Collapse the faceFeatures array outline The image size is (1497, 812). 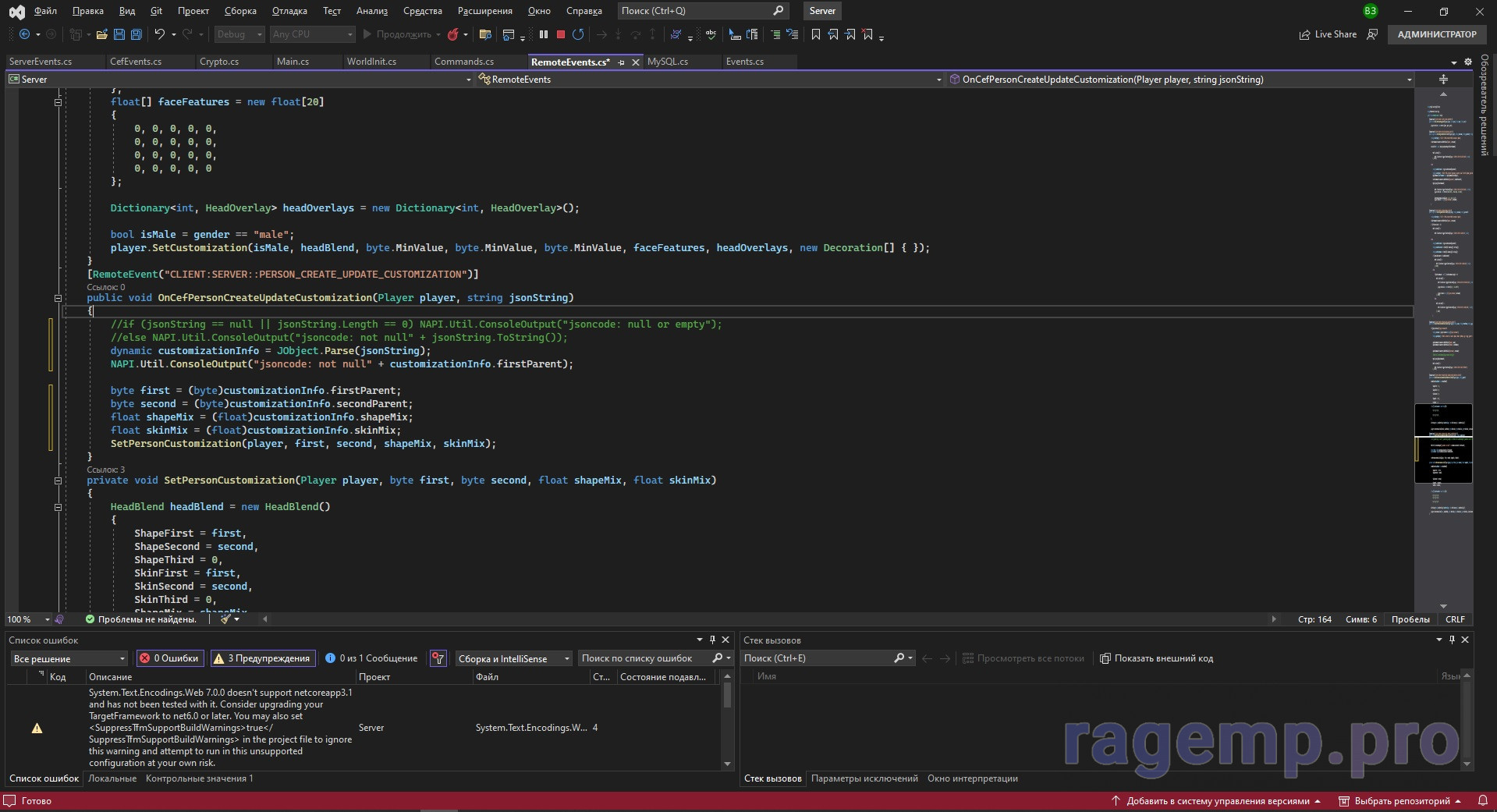click(58, 102)
